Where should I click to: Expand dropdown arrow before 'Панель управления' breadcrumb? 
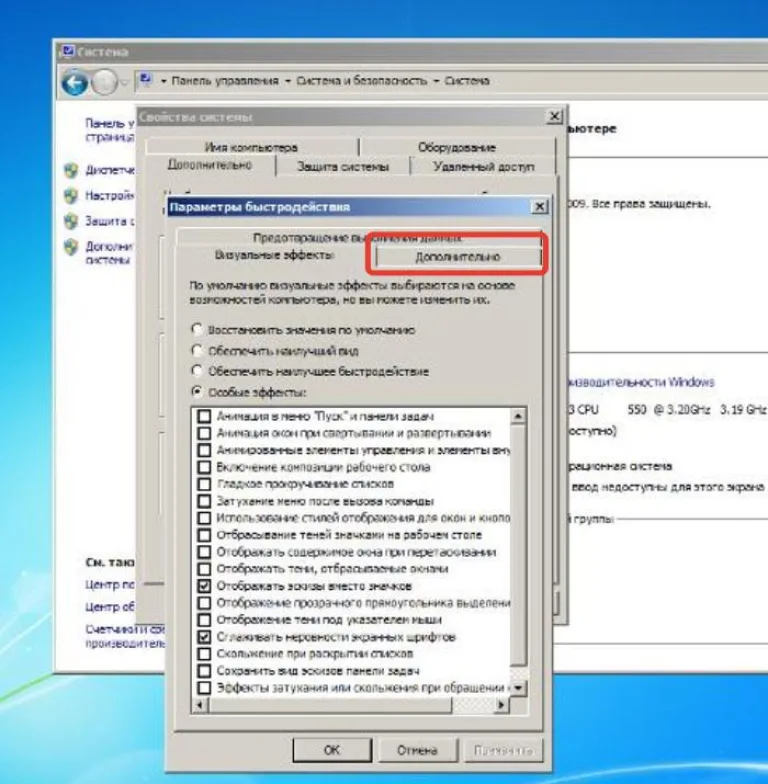pos(163,81)
